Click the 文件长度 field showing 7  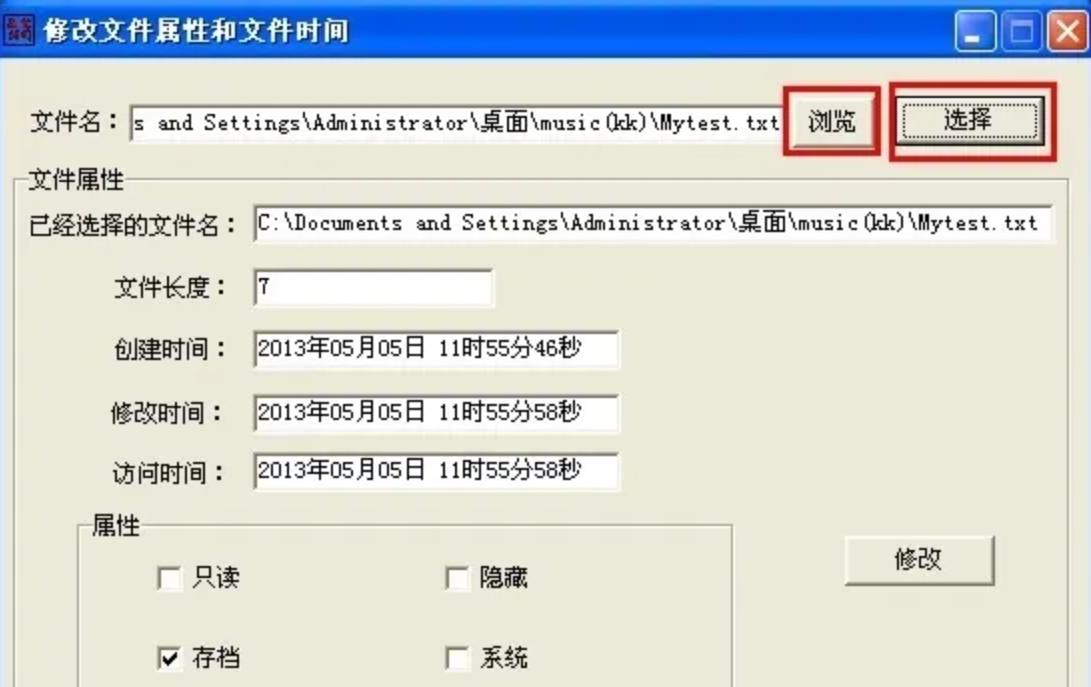tap(373, 287)
